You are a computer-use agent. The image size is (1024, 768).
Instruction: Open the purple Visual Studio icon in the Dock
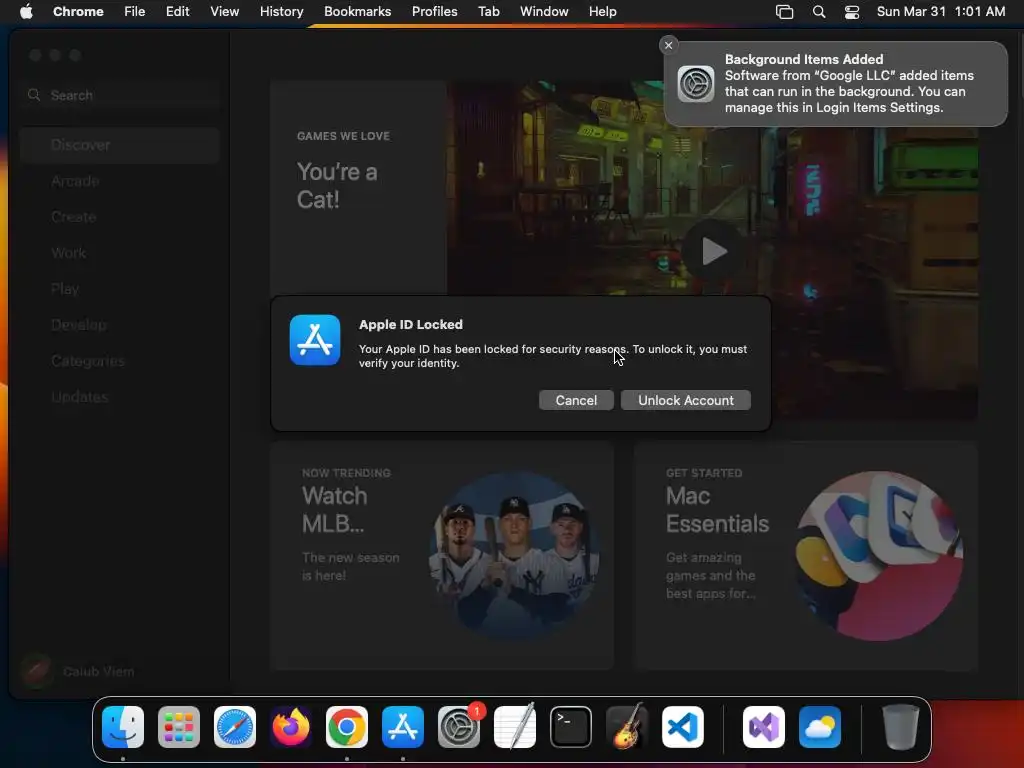(x=764, y=727)
